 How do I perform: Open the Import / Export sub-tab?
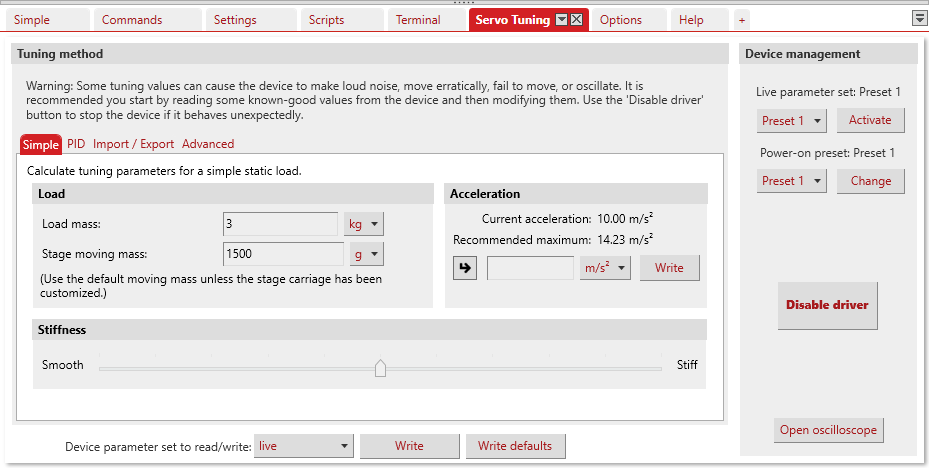pos(133,144)
